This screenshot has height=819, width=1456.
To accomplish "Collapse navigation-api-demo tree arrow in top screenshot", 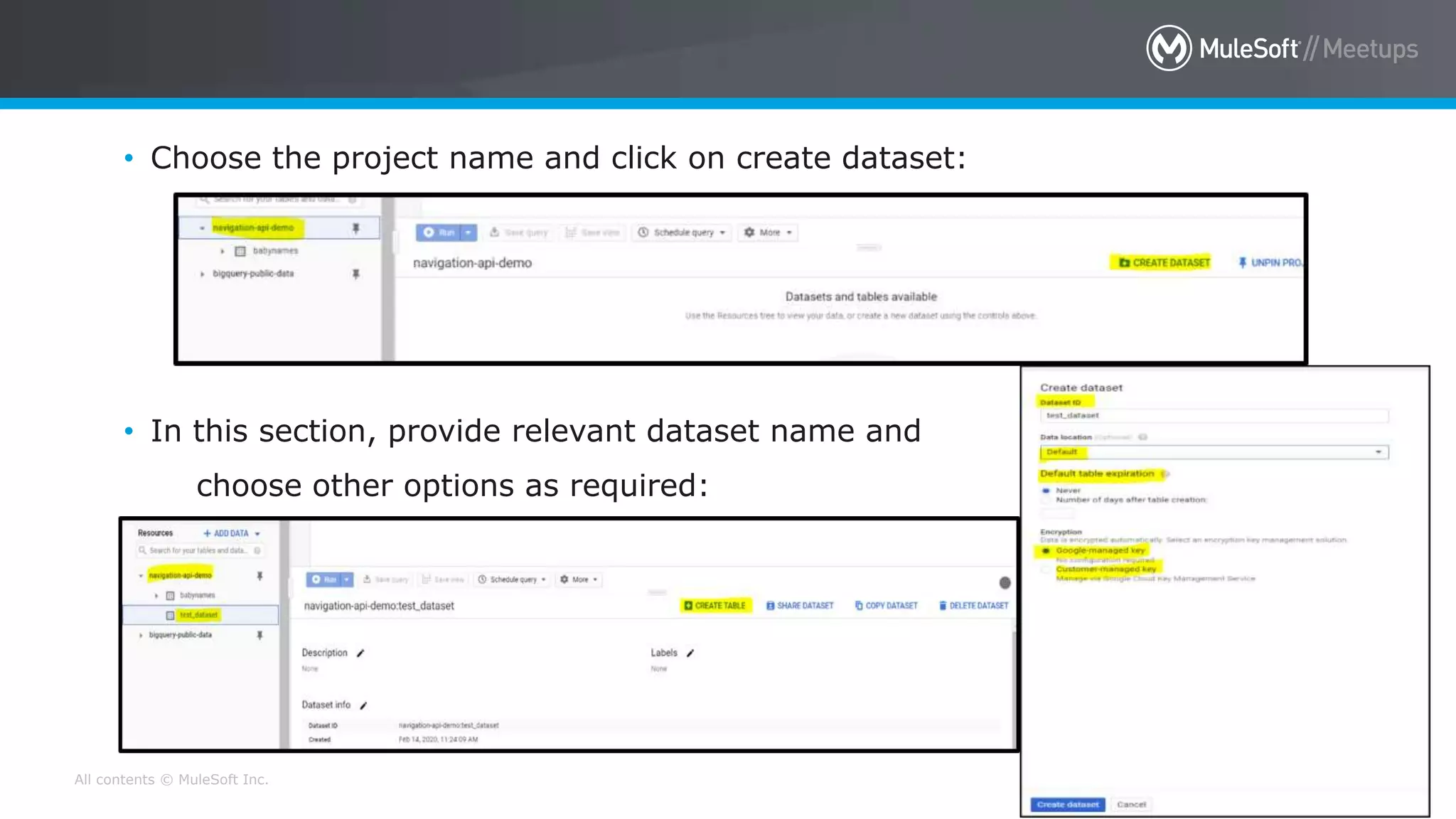I will click(202, 228).
